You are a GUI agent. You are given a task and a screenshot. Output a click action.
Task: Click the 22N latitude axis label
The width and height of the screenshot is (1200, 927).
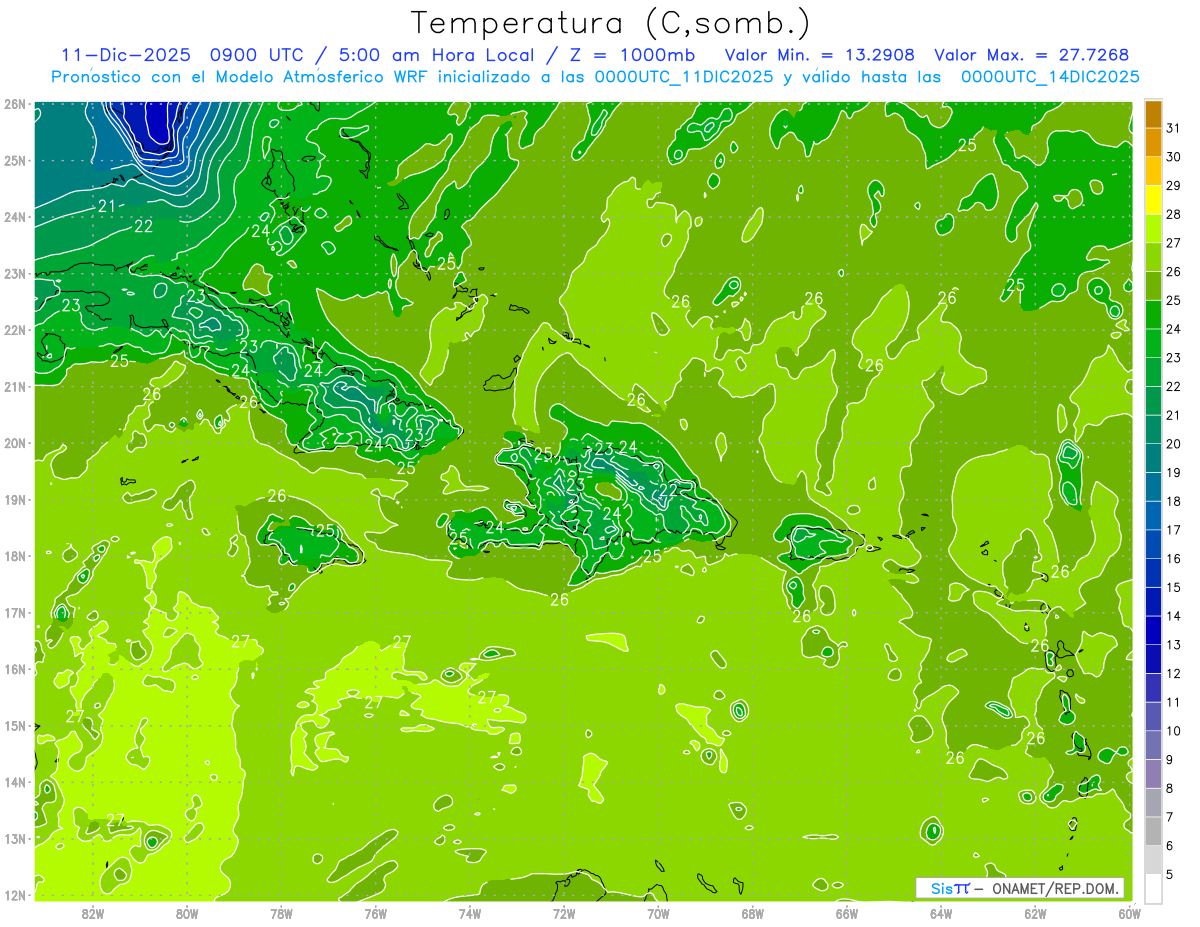(15, 330)
